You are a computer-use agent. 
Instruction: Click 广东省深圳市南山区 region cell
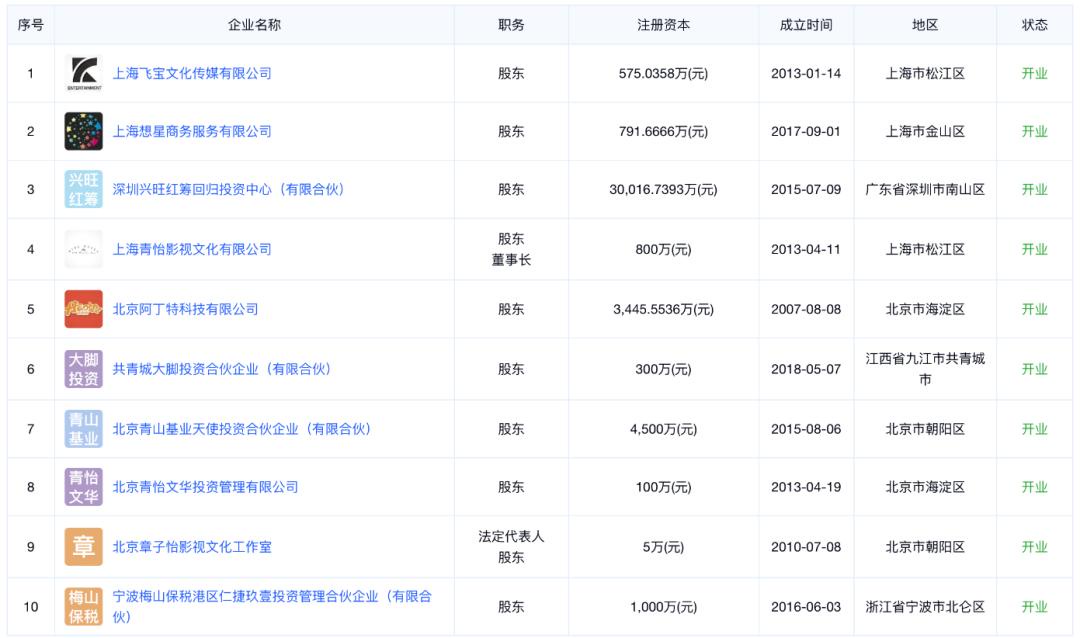925,189
